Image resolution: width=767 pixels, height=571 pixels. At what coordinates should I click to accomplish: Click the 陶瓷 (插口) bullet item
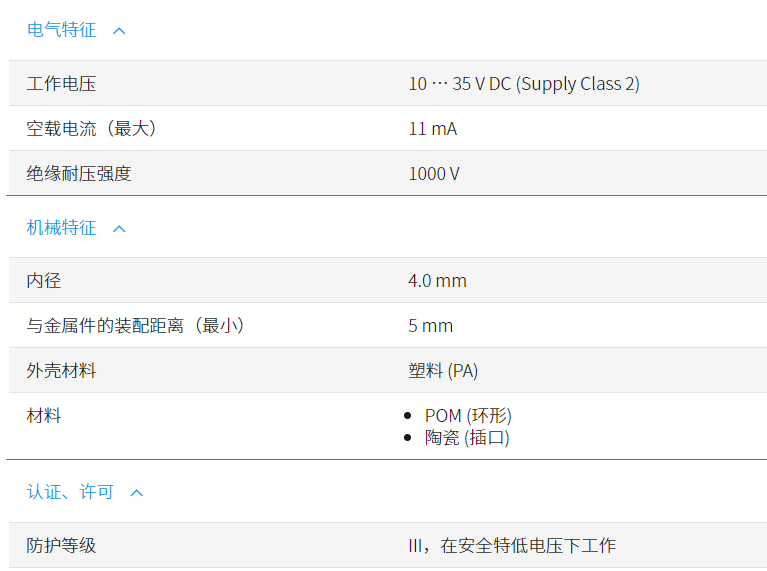(x=467, y=438)
